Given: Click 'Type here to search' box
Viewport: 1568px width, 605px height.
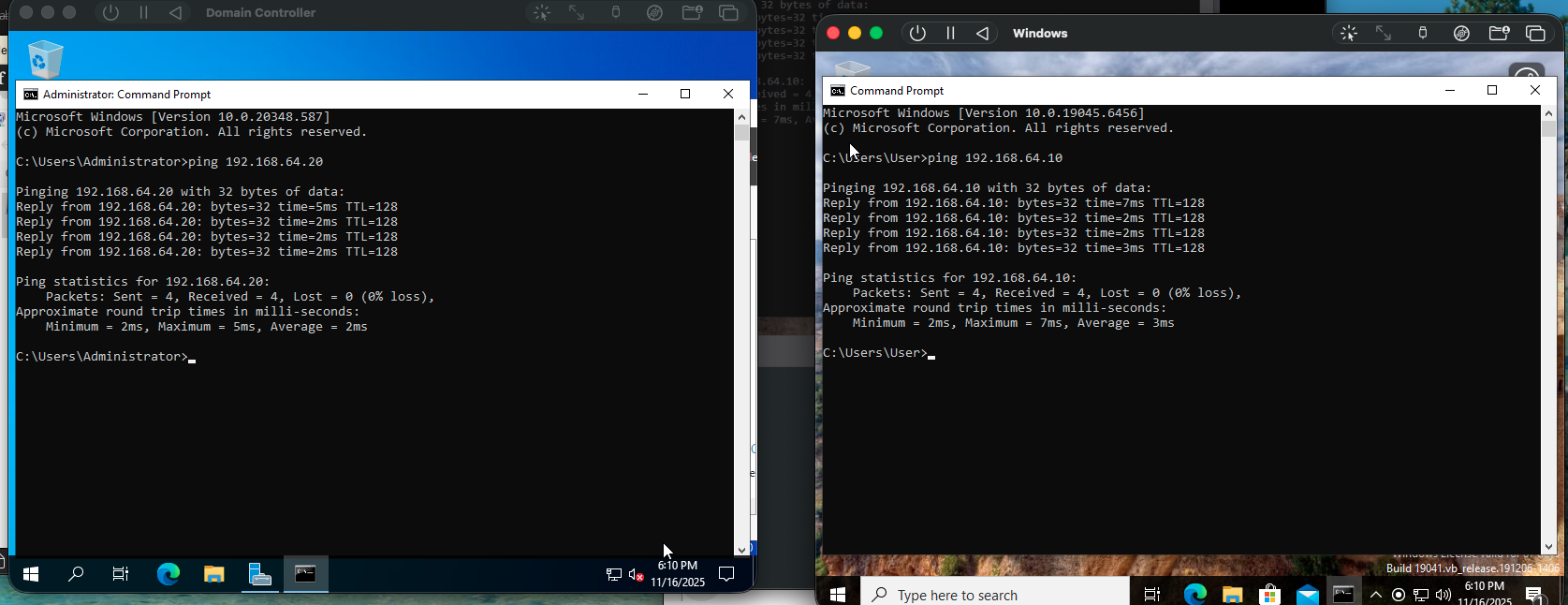Looking at the screenshot, I should pyautogui.click(x=995, y=594).
